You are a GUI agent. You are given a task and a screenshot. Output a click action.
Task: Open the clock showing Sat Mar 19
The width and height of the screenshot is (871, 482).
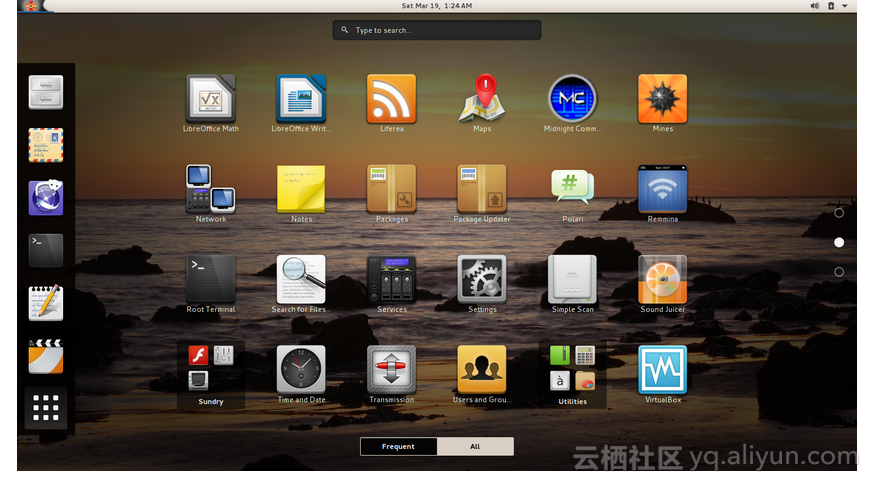437,6
